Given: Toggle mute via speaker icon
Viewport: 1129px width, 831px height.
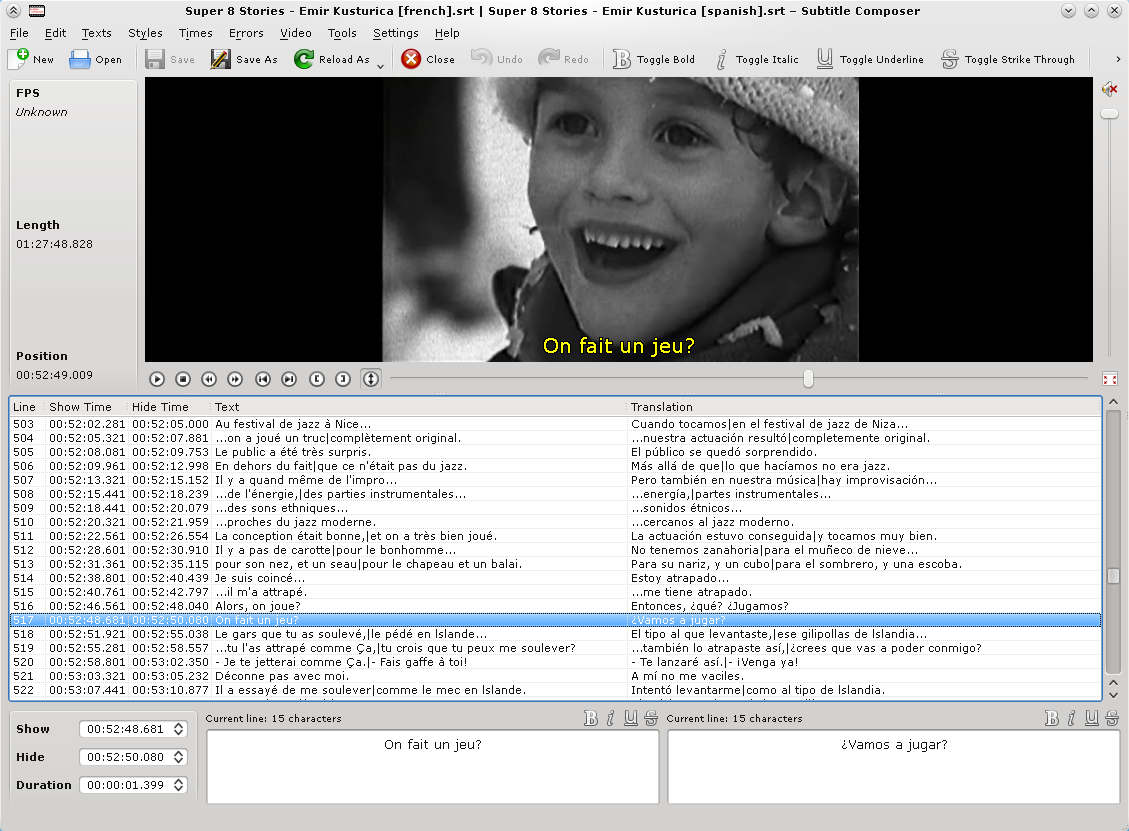Looking at the screenshot, I should [x=1110, y=89].
